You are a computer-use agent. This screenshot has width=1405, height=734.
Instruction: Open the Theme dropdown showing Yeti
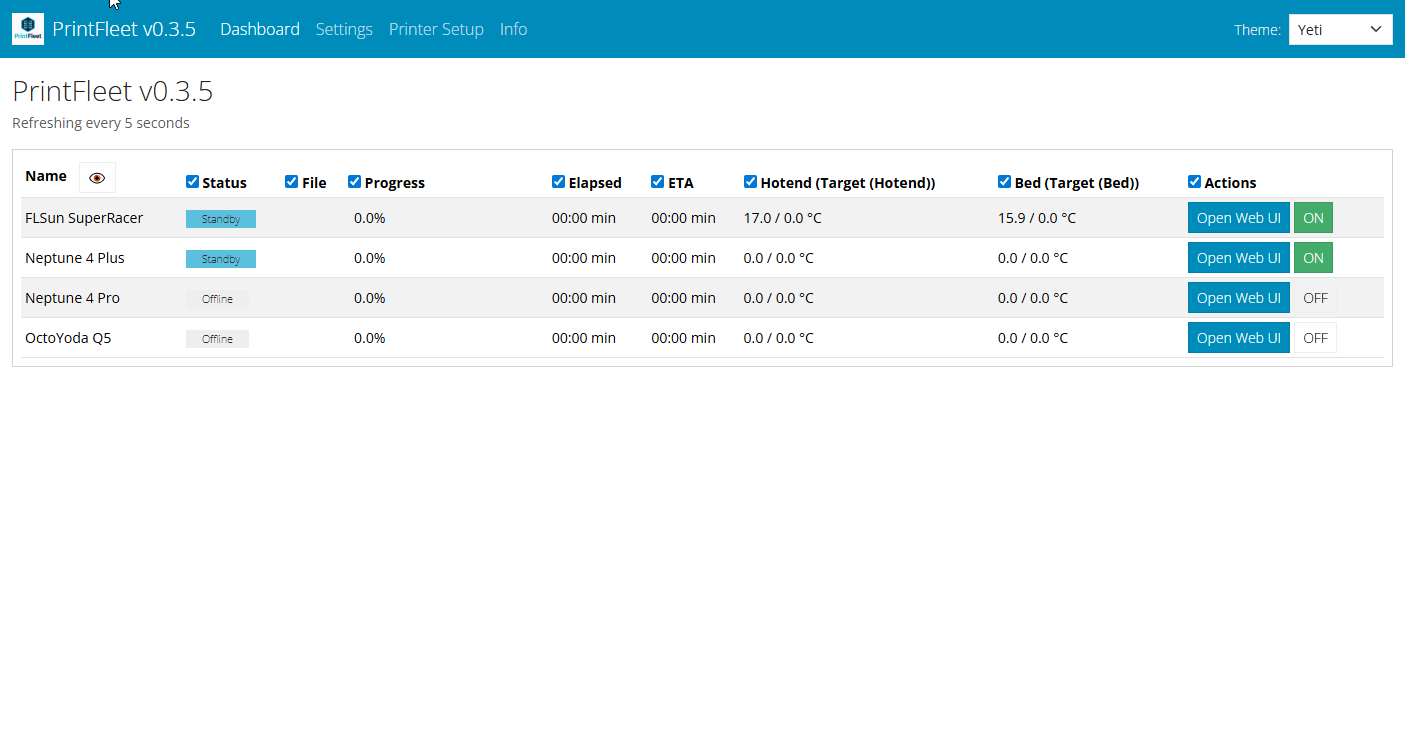pos(1340,30)
